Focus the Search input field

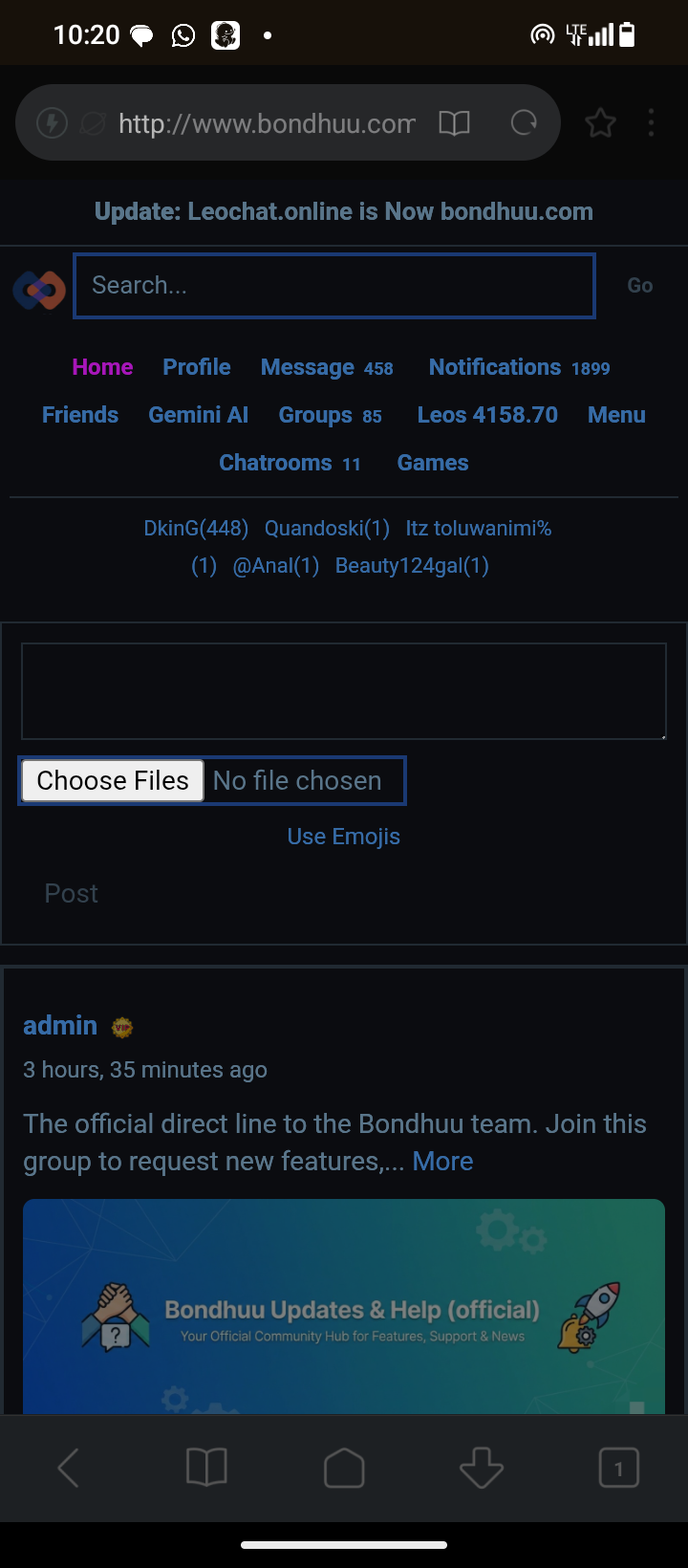[x=333, y=285]
